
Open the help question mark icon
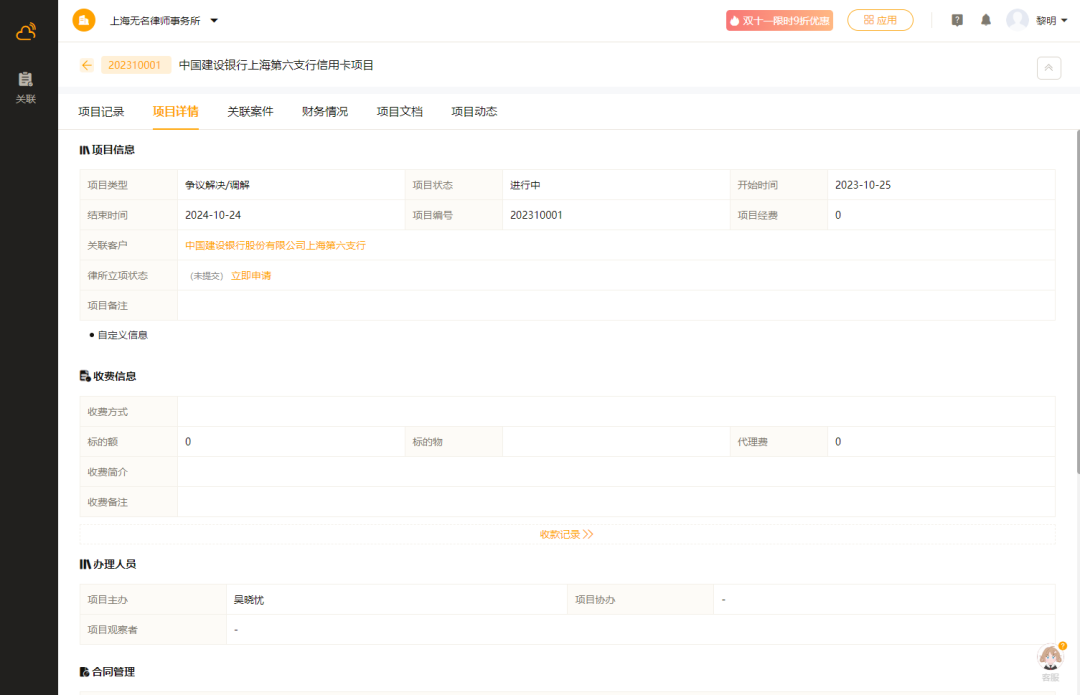click(x=957, y=20)
